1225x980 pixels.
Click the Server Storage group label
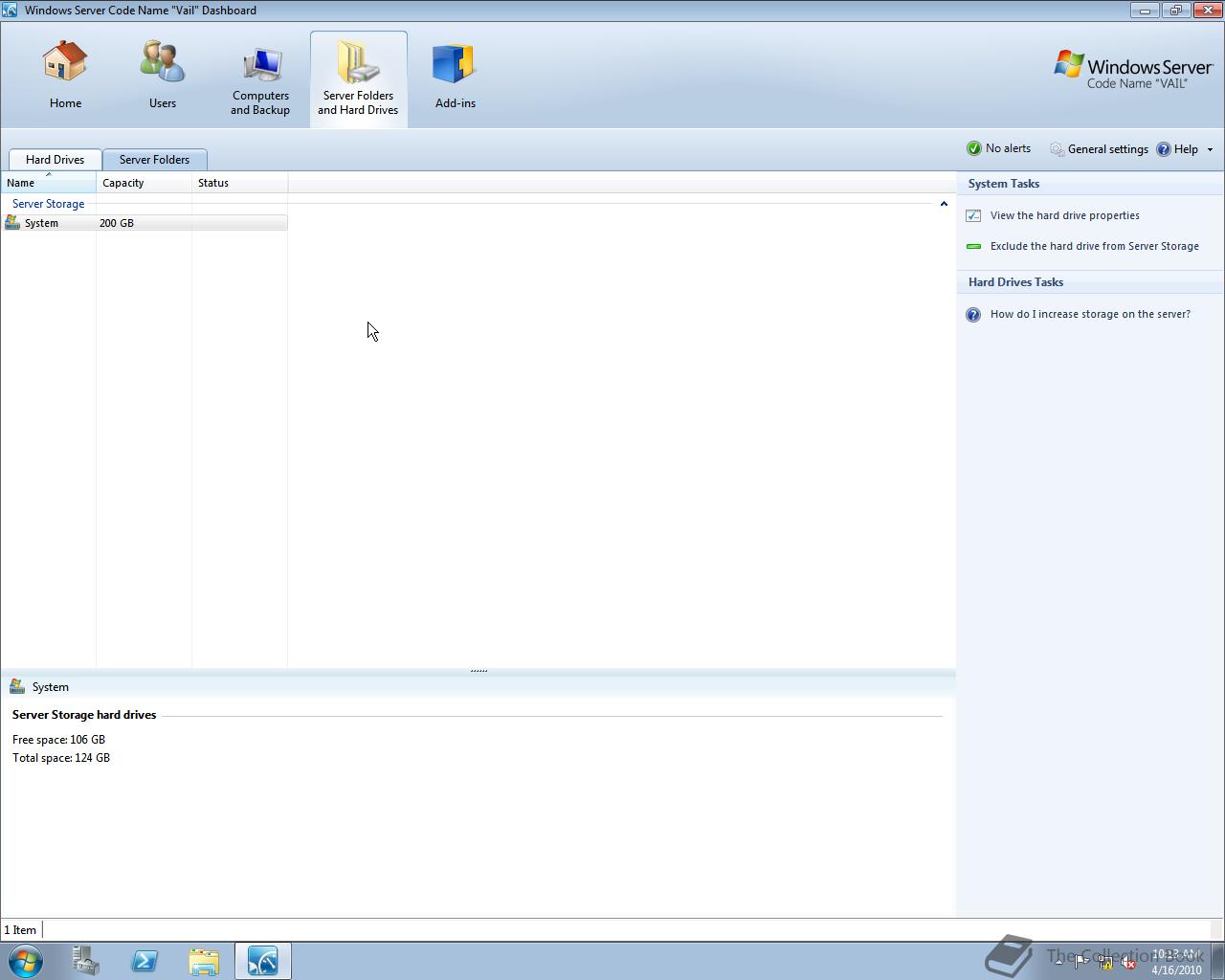click(x=48, y=204)
